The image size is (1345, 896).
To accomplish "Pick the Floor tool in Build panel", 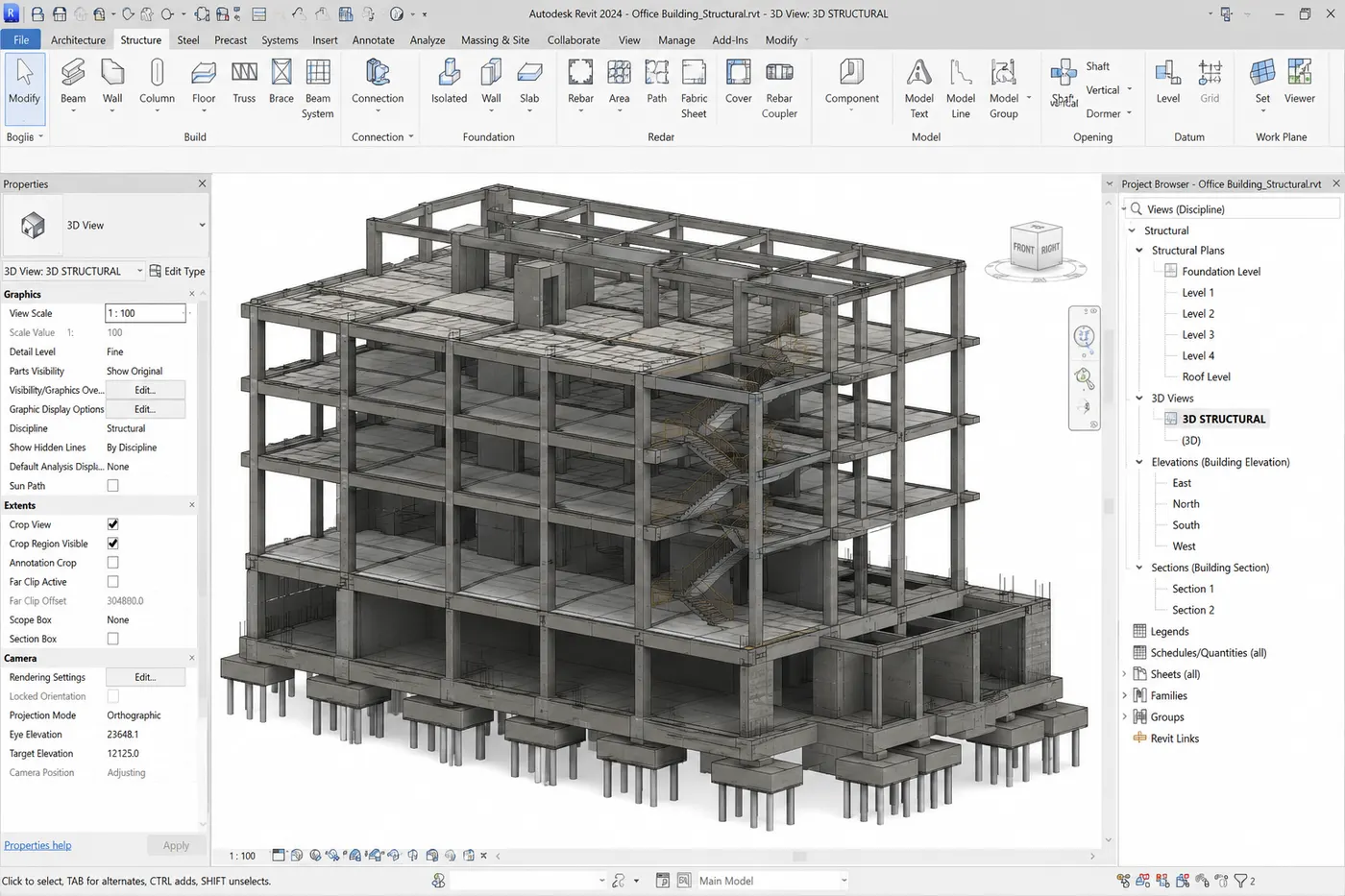I will click(204, 83).
